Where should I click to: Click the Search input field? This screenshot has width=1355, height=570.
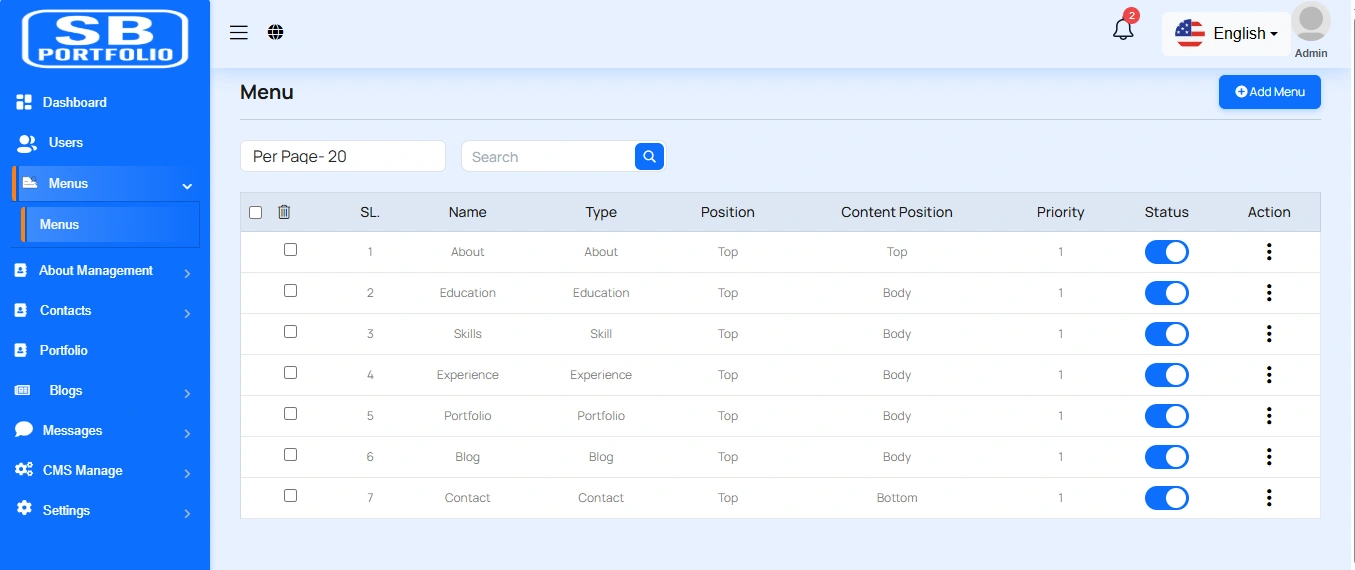click(x=548, y=157)
